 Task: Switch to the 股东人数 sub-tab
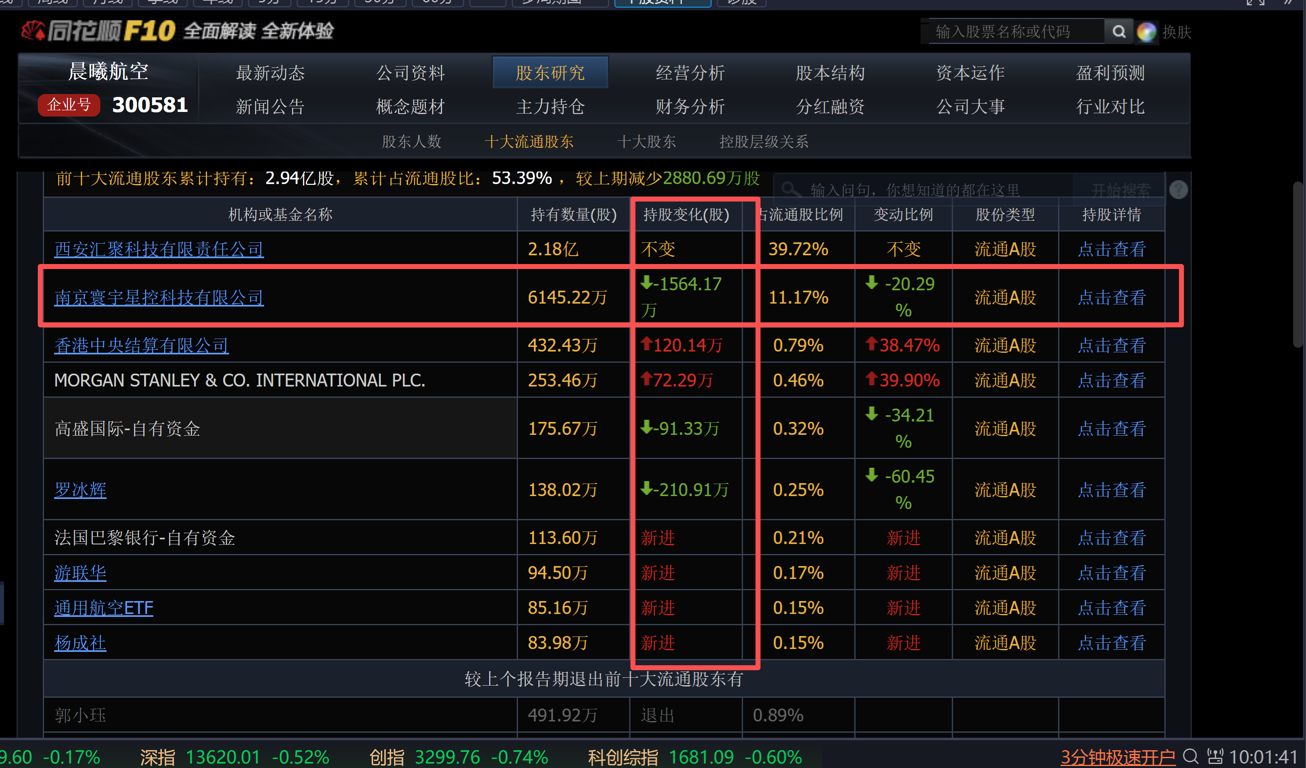[x=411, y=142]
